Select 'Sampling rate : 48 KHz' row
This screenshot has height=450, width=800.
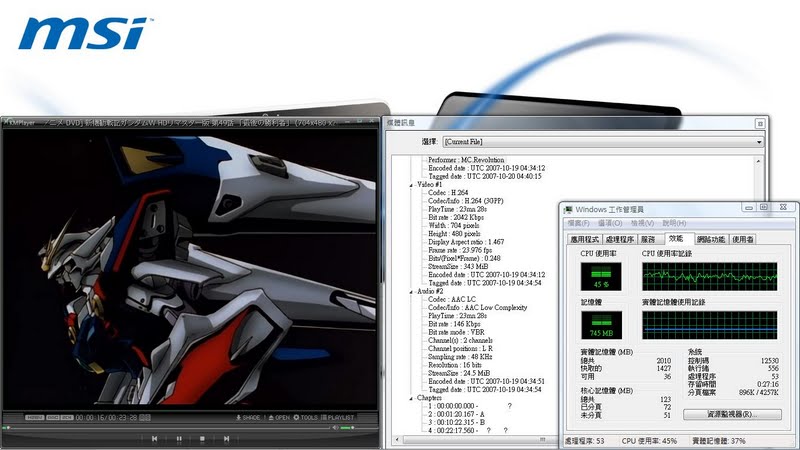tap(460, 357)
